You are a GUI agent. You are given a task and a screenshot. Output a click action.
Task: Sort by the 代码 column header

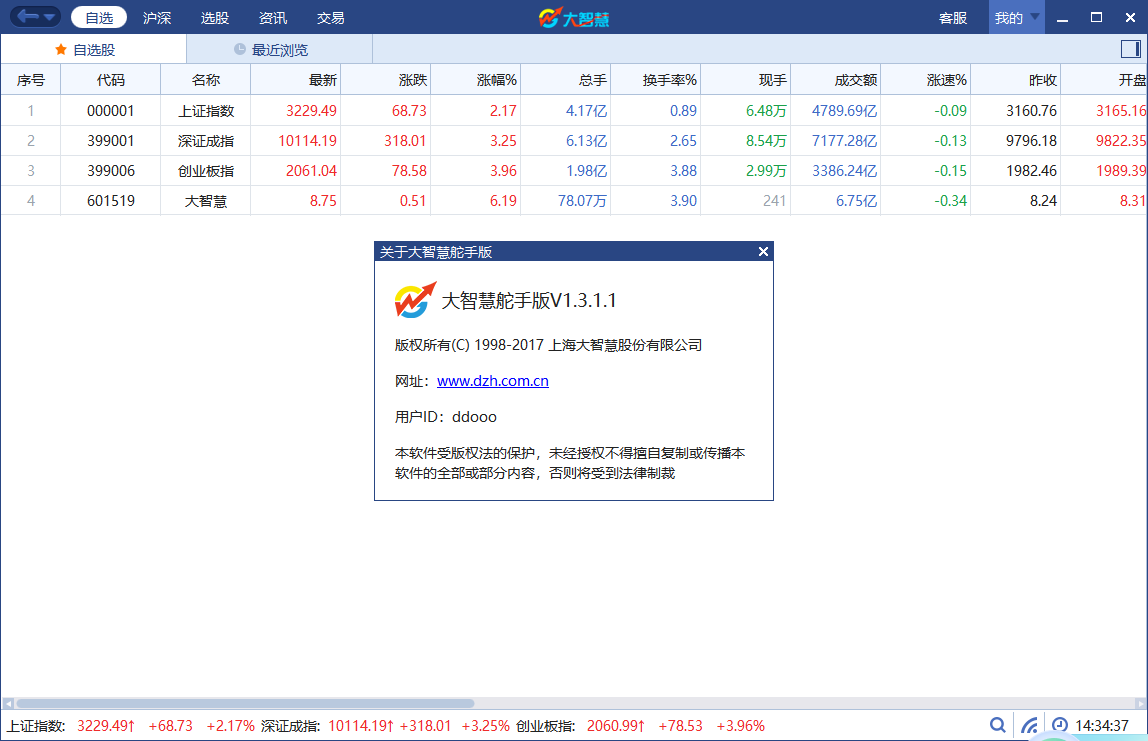111,80
